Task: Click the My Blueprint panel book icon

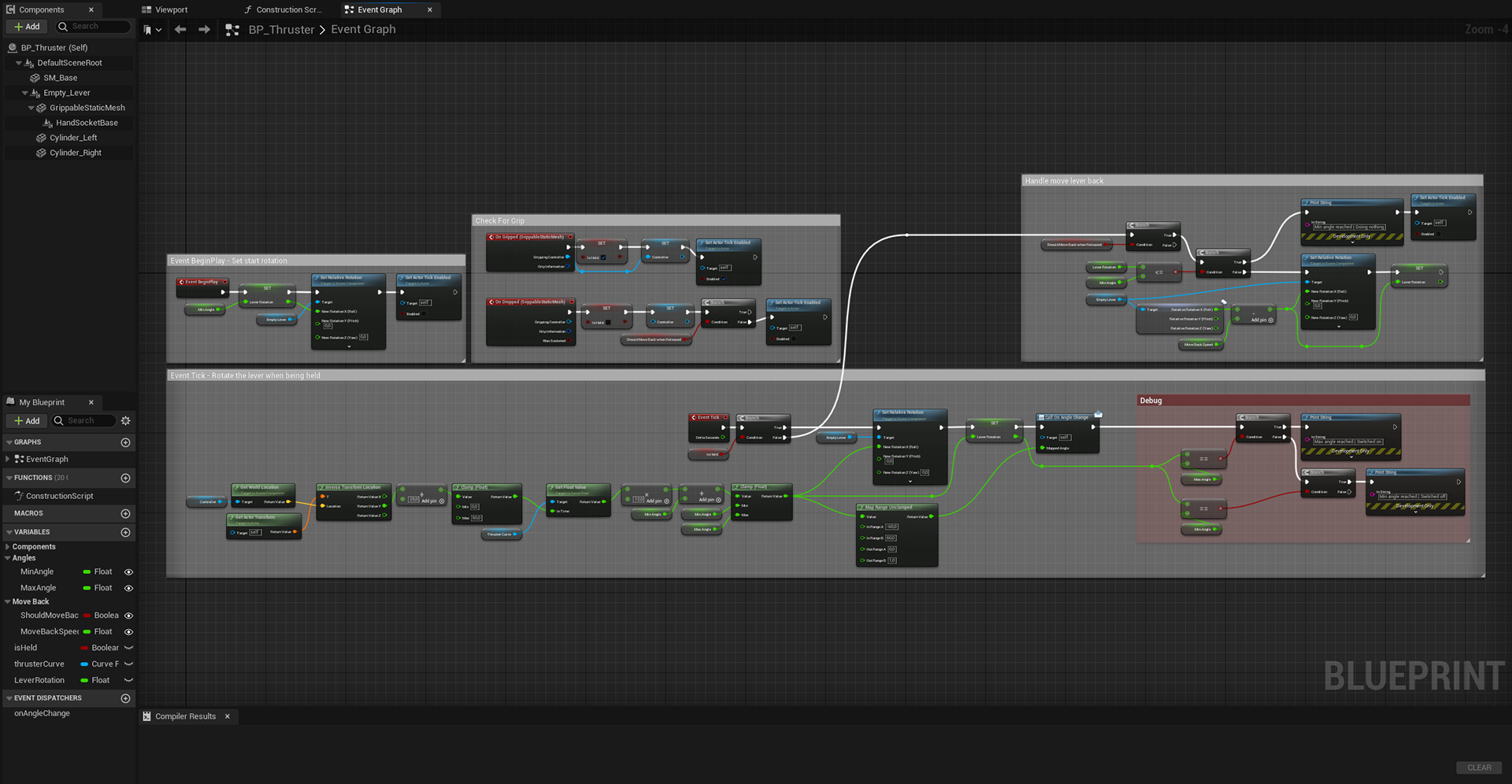Action: pos(11,401)
